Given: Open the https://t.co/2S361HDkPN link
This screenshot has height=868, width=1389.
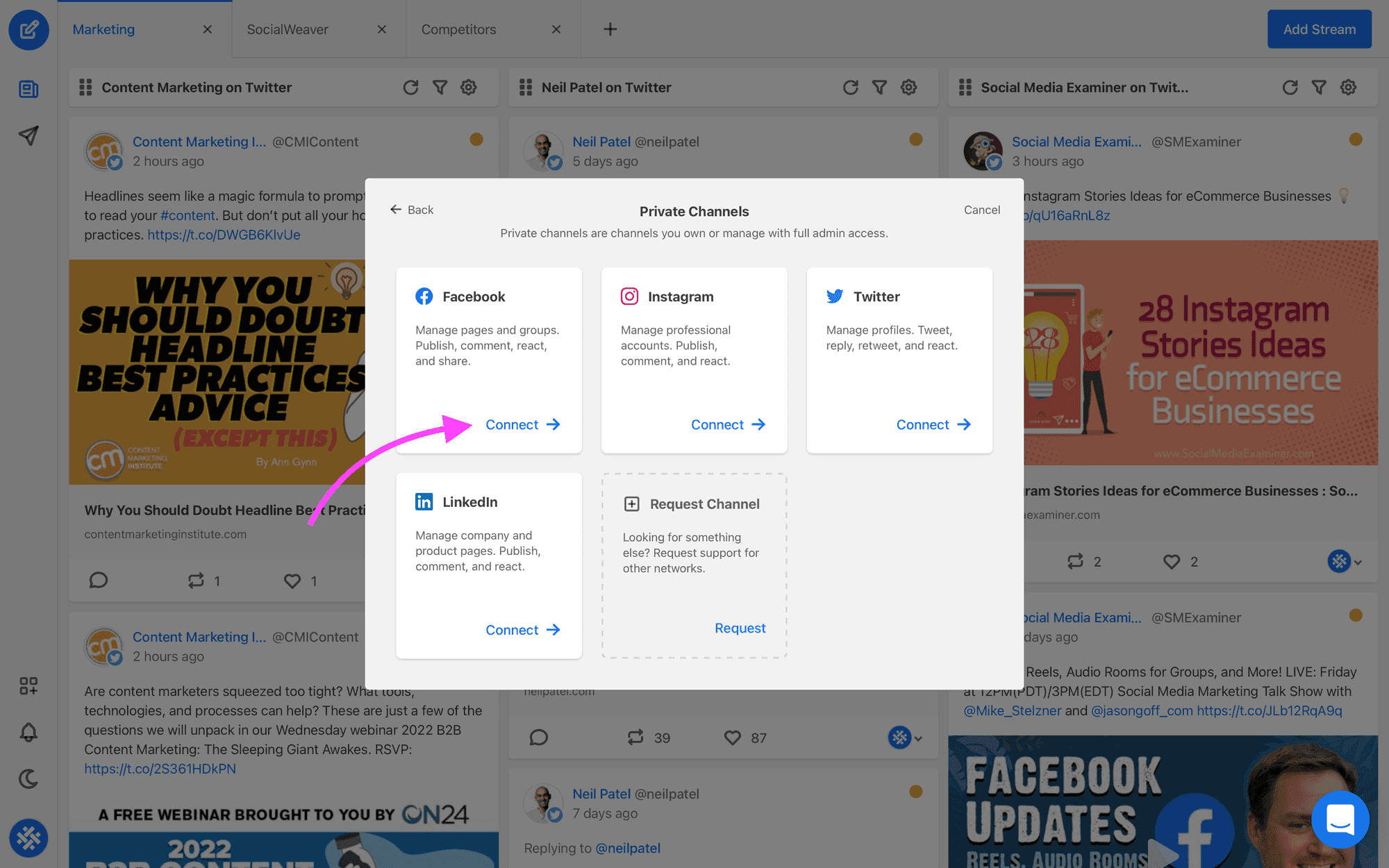Looking at the screenshot, I should pyautogui.click(x=160, y=769).
